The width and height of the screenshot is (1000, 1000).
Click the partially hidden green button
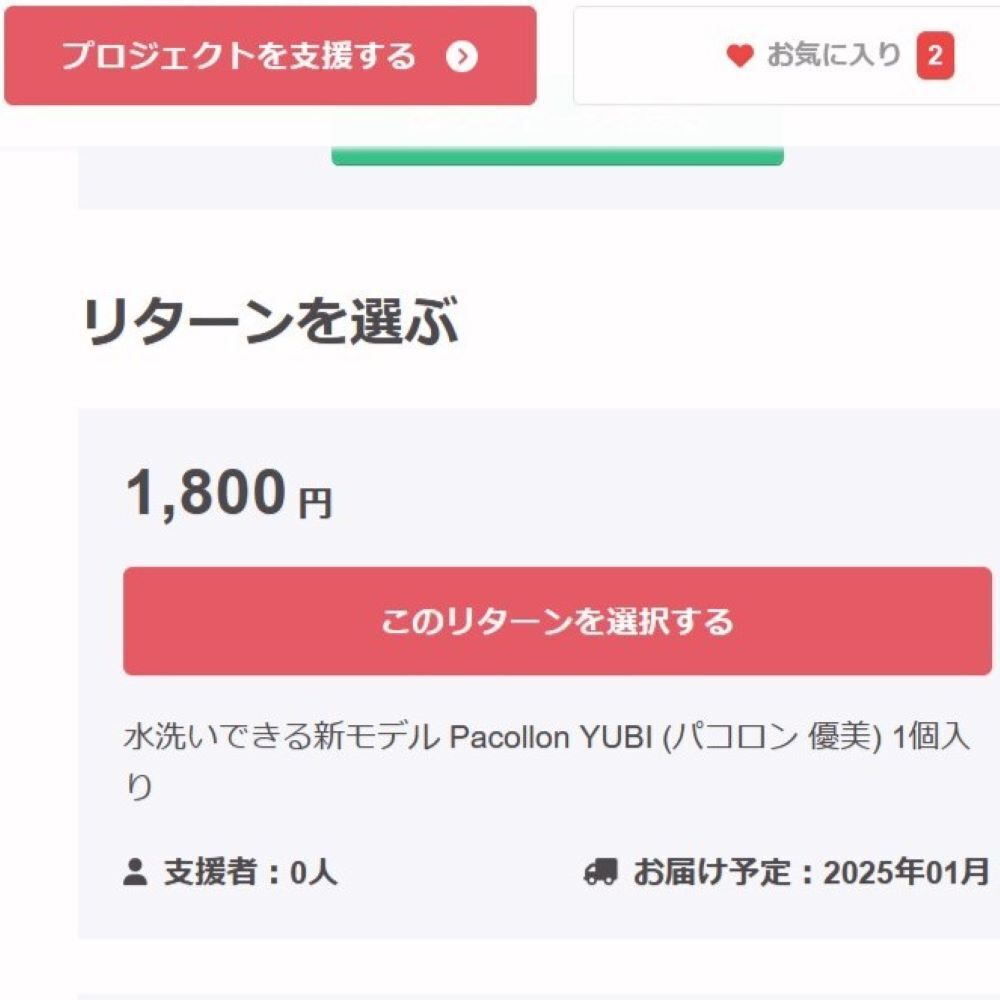(x=557, y=152)
